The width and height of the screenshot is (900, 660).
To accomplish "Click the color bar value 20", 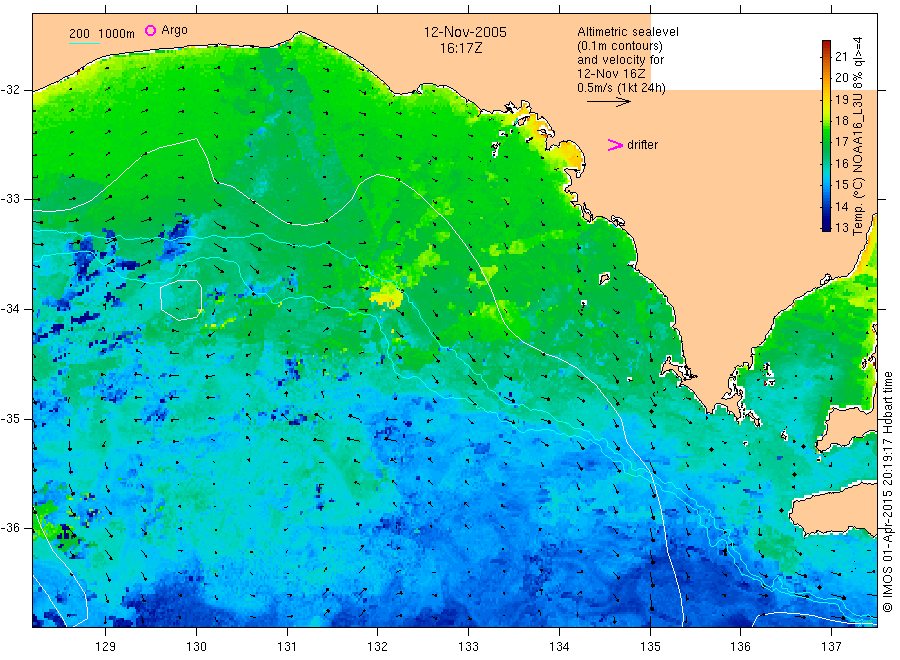I will [841, 77].
